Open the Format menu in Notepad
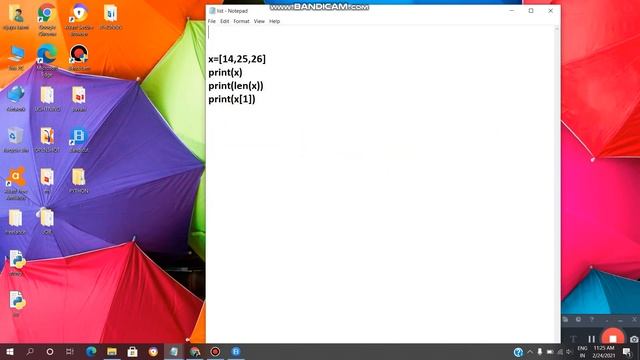The width and height of the screenshot is (640, 360). (x=241, y=21)
